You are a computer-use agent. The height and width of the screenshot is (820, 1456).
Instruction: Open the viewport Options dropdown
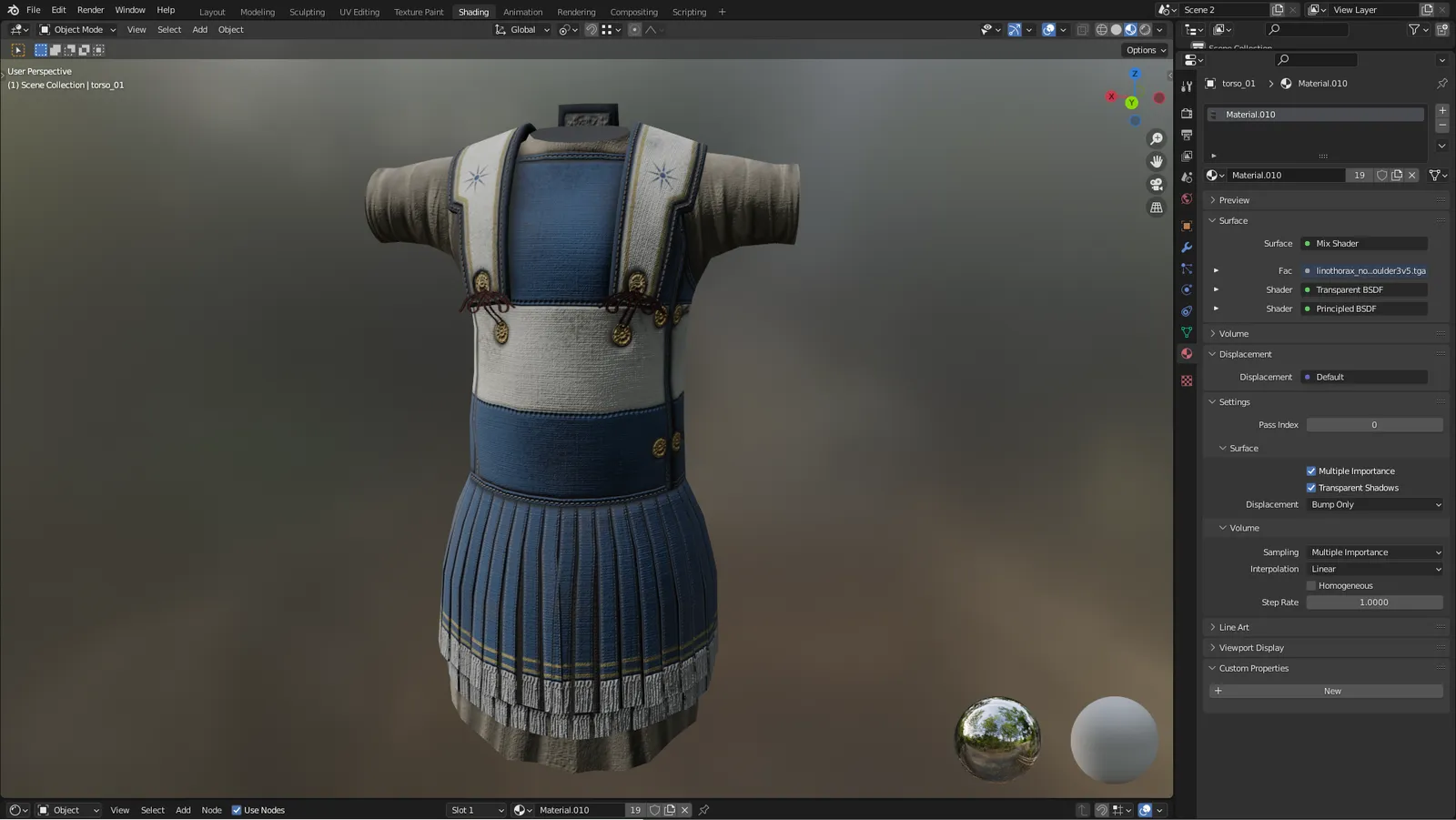1146,50
